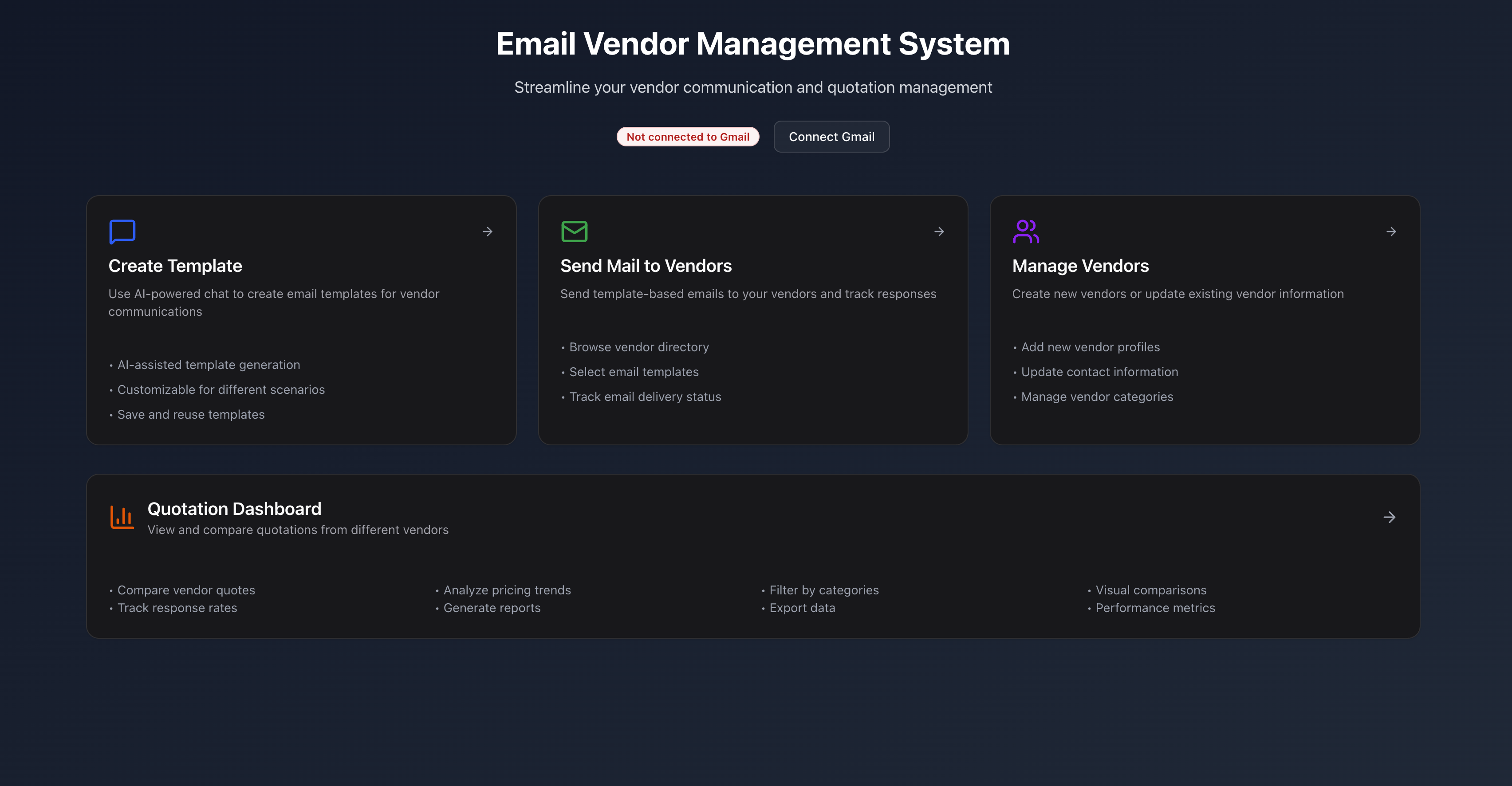Viewport: 1512px width, 786px height.
Task: Select the purple users icon on Manage Vendors
Action: 1026,231
